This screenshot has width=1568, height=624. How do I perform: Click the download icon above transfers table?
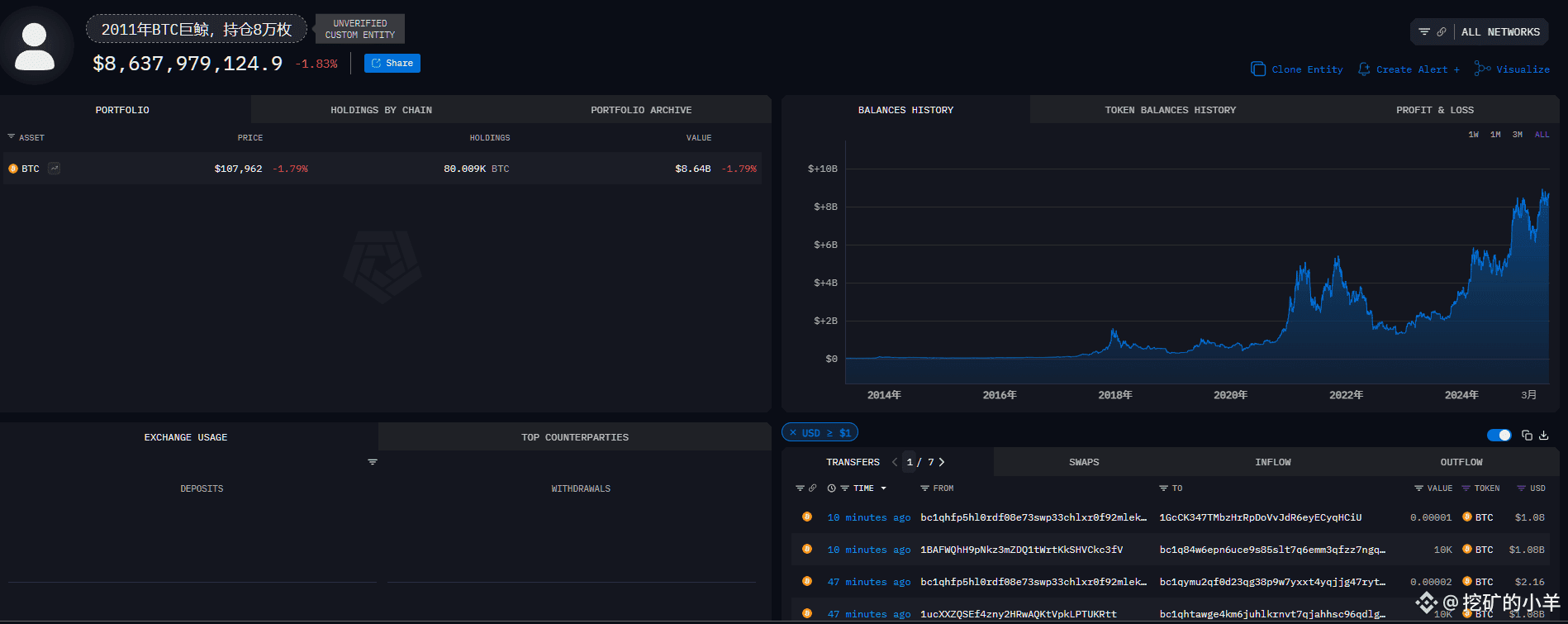tap(1543, 436)
